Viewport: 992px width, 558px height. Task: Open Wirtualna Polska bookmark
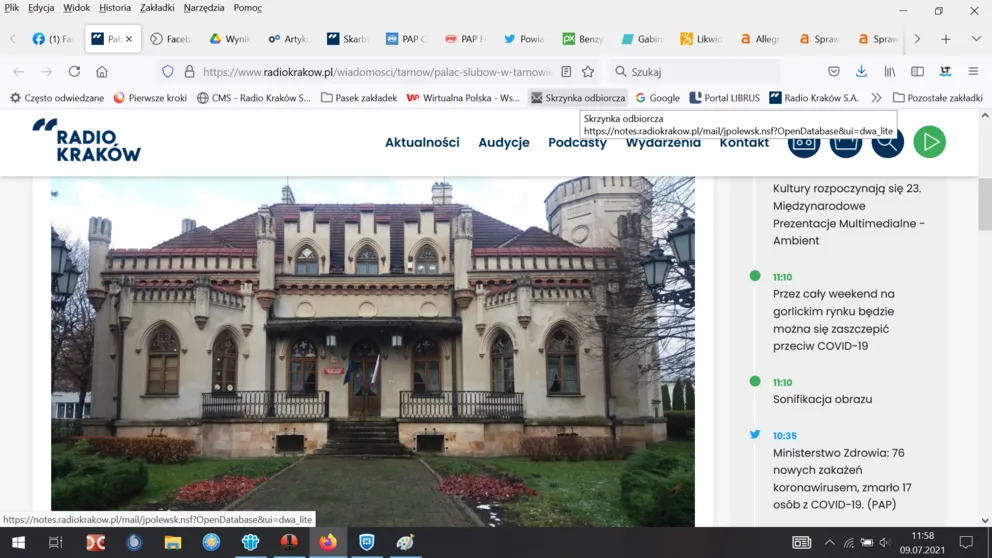[463, 97]
